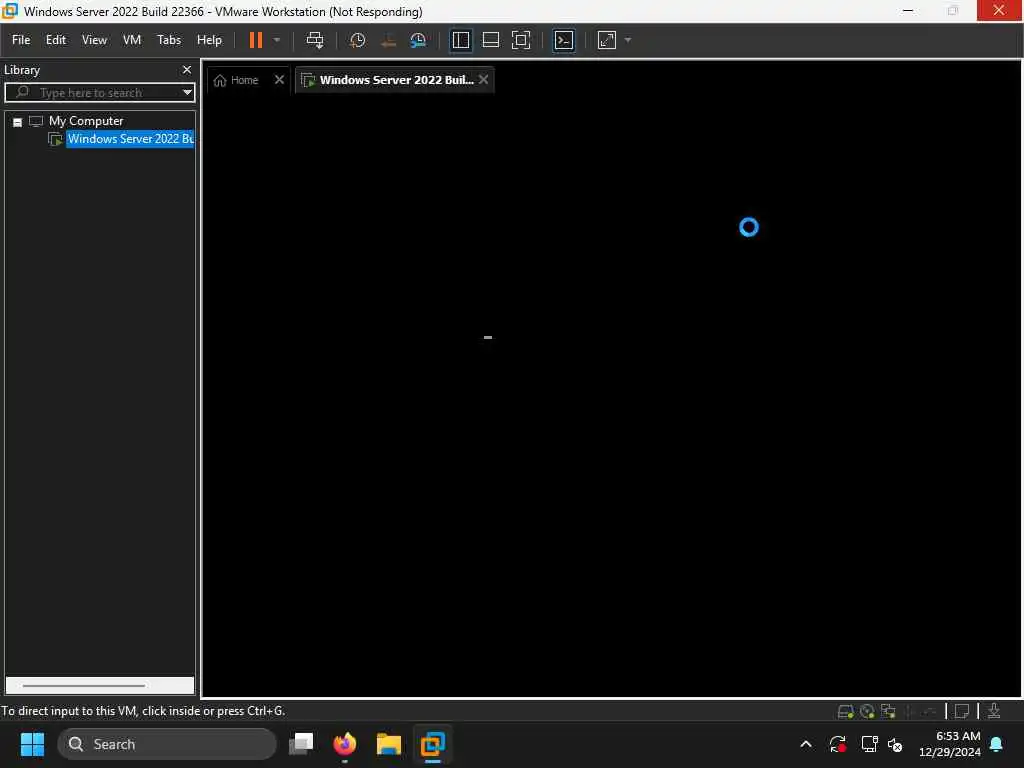This screenshot has width=1024, height=768.
Task: Open the clock showing 6:53 AM
Action: pyautogui.click(x=949, y=744)
